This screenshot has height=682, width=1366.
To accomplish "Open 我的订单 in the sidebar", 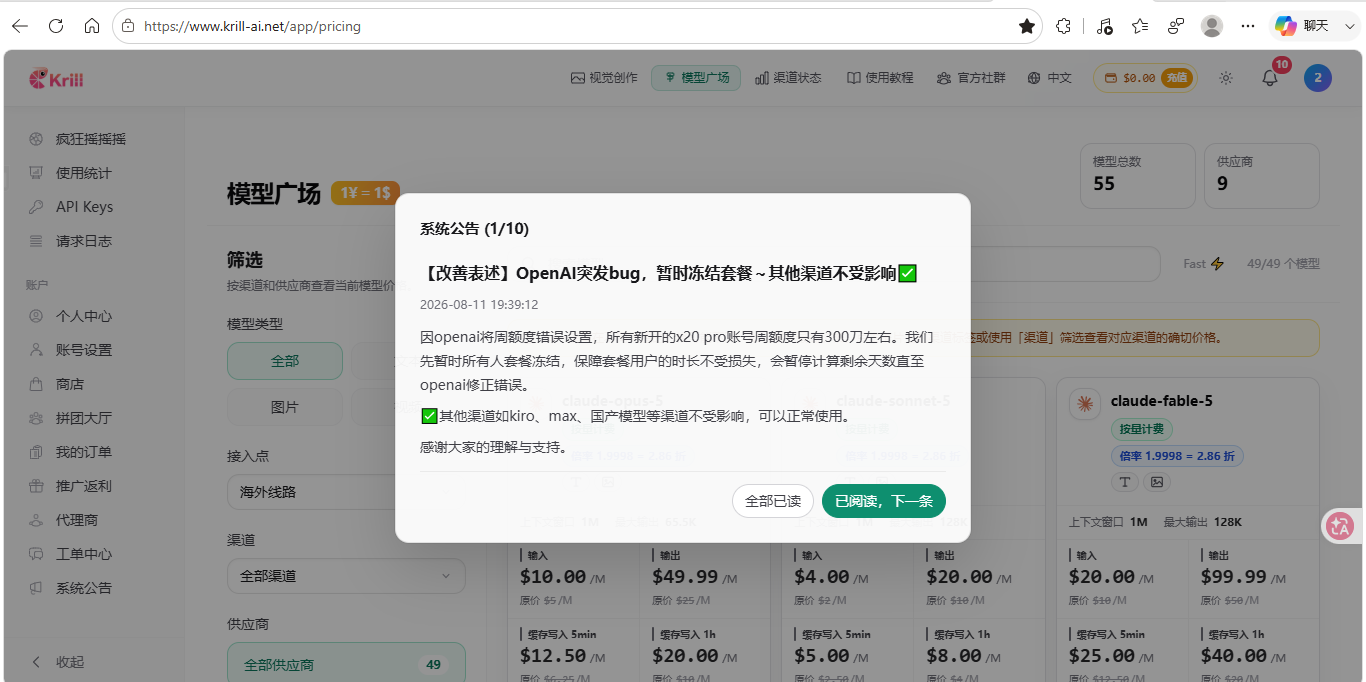I will coord(83,452).
